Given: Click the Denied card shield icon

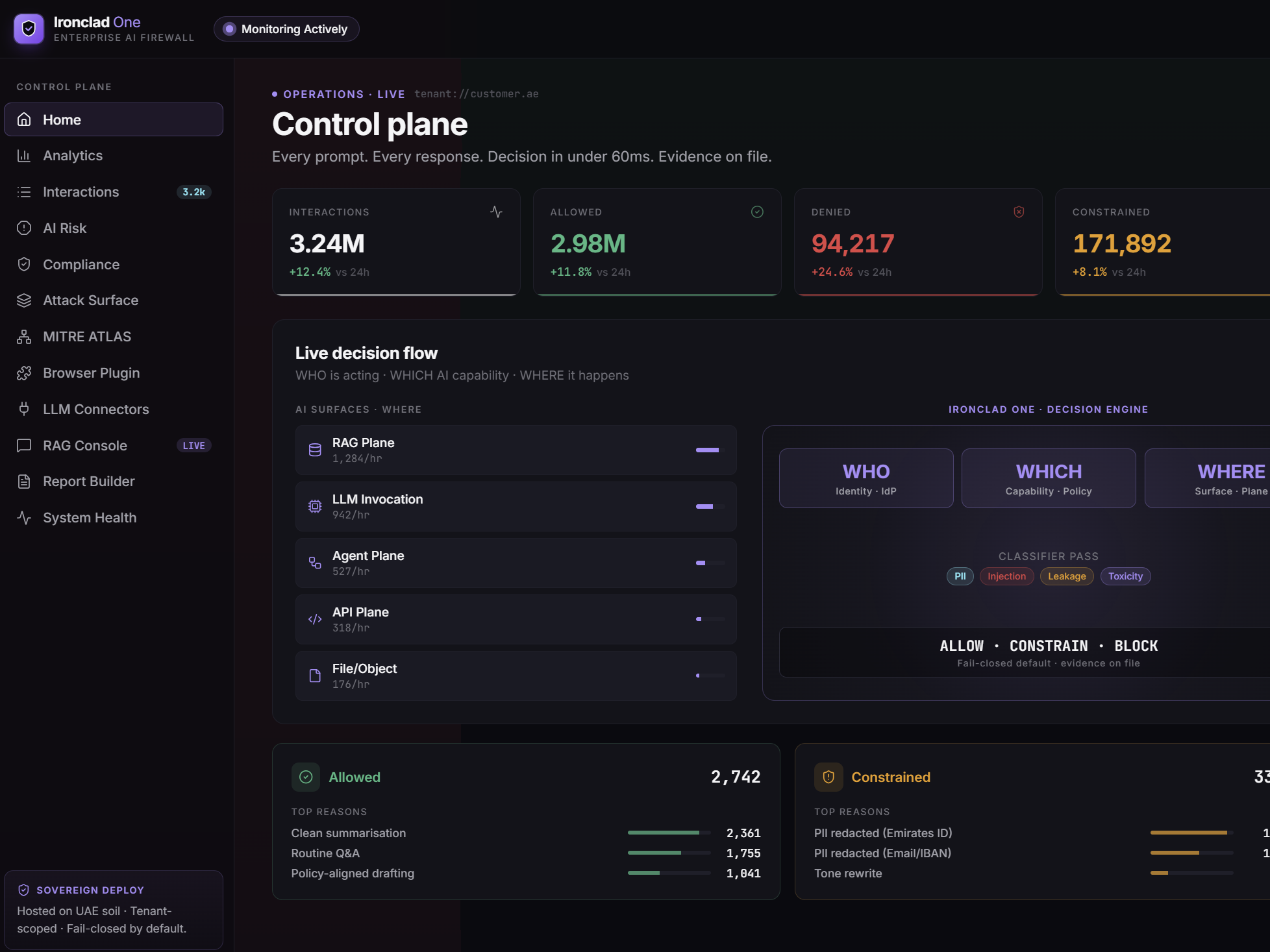Looking at the screenshot, I should [1019, 212].
